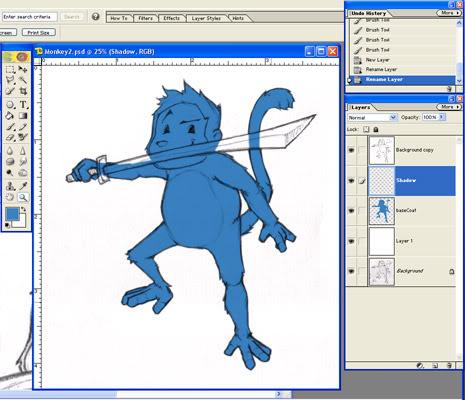This screenshot has height=400, width=465.
Task: Select the Ellipse shape tool
Action: point(10,105)
